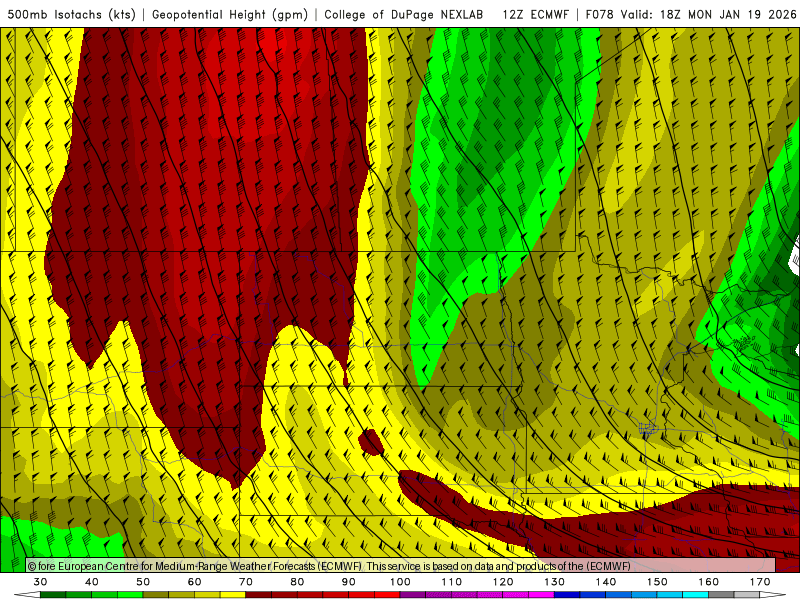Click the 60 label on the colorbar
This screenshot has height=600, width=800.
(x=194, y=582)
